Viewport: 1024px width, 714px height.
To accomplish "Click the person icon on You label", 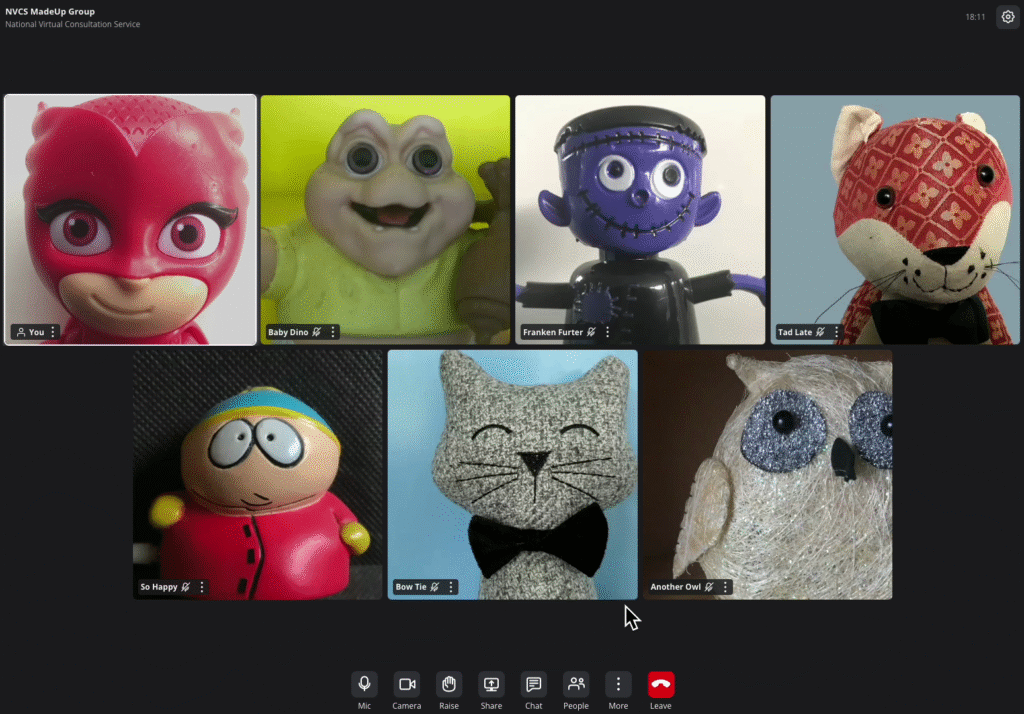I will coord(21,332).
